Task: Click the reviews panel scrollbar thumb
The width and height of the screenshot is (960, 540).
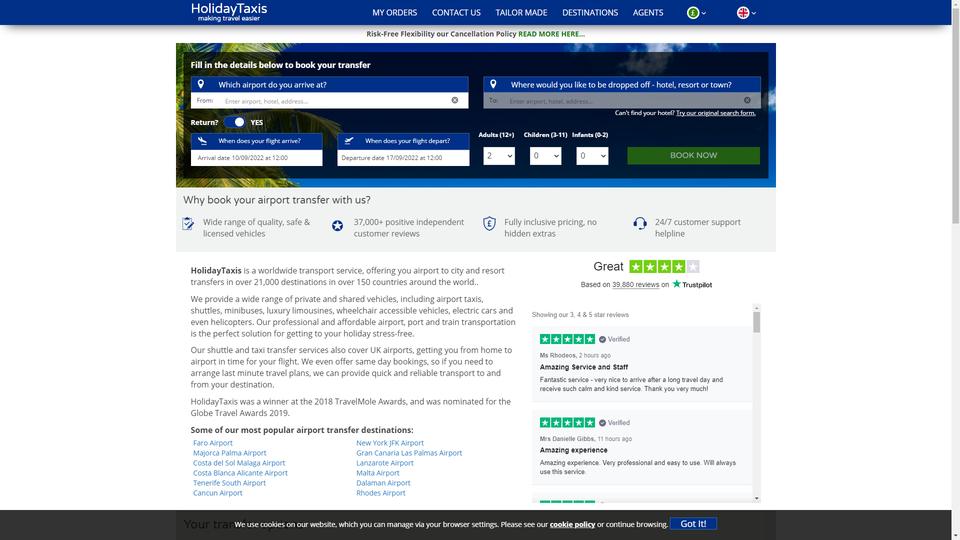Action: pos(757,322)
